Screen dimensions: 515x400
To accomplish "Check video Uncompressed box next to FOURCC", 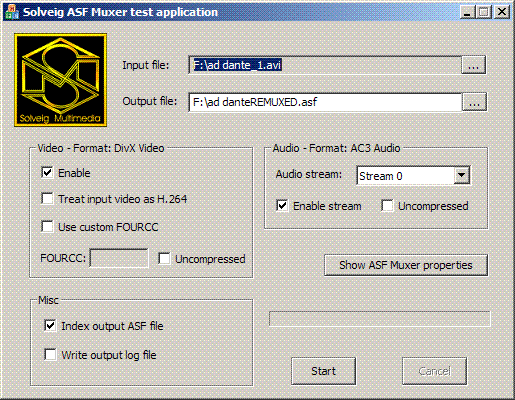I will (164, 259).
